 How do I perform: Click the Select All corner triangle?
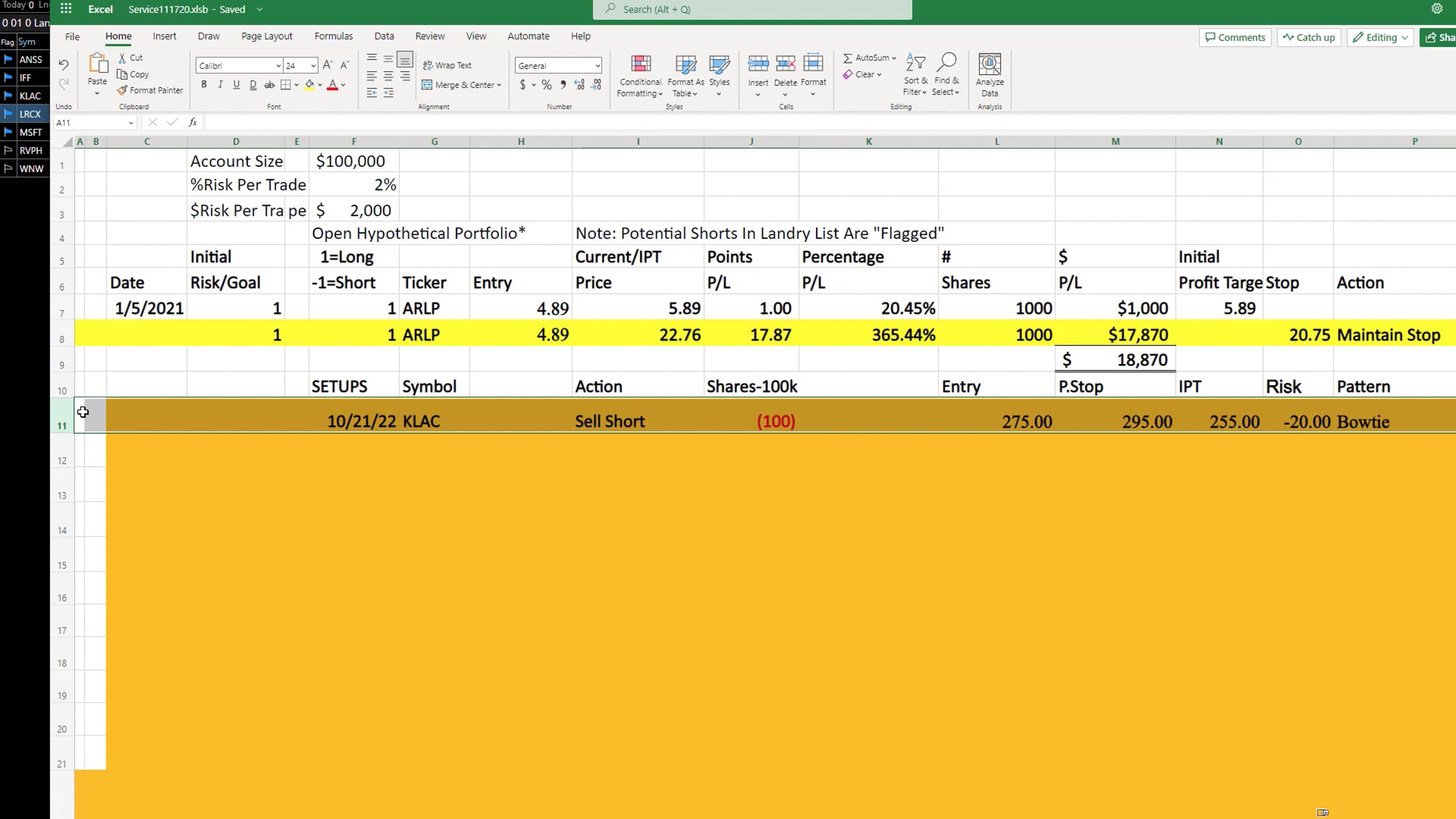click(68, 142)
